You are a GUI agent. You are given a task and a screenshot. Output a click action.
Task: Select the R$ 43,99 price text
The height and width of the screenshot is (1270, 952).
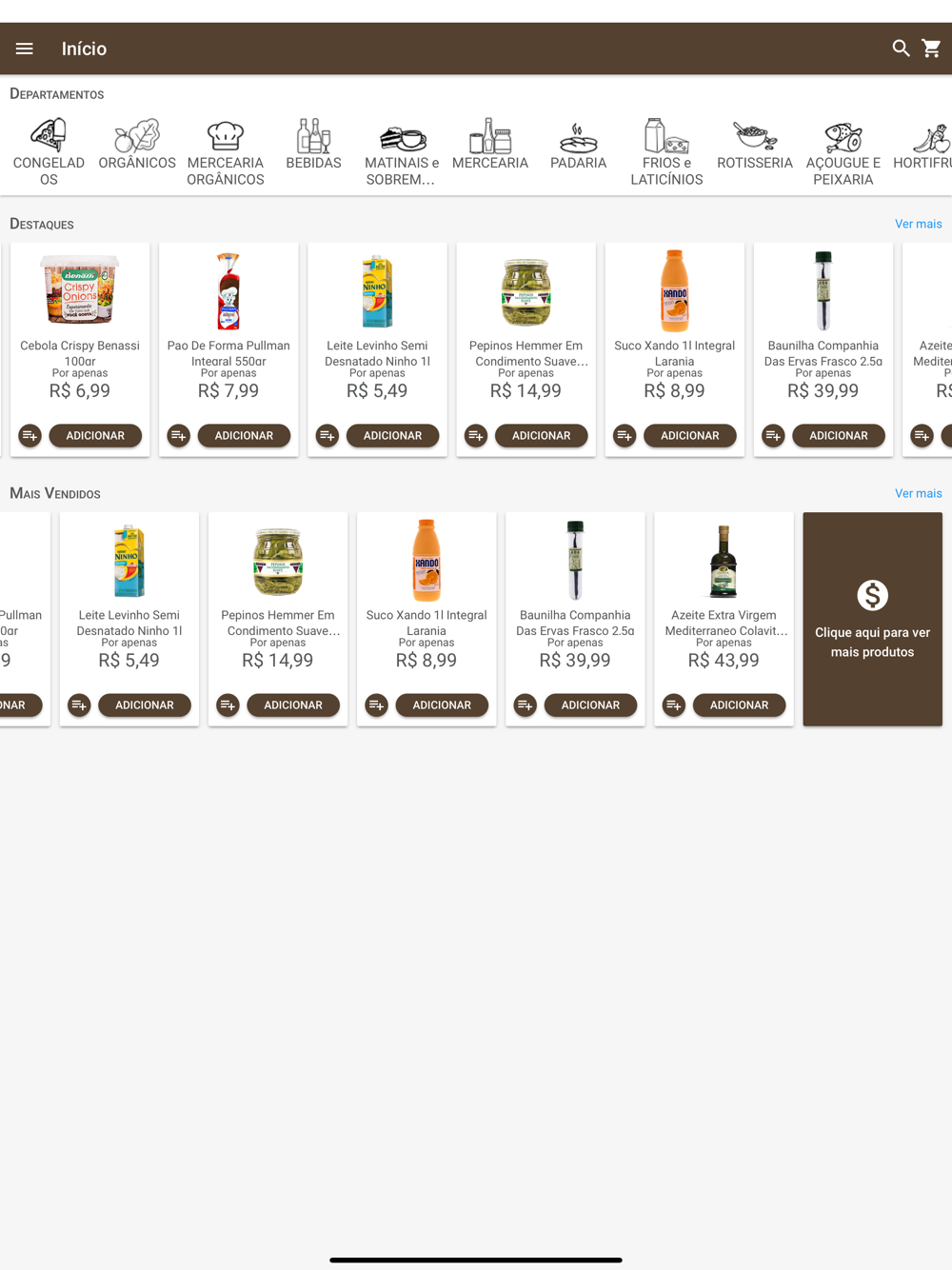[724, 661]
